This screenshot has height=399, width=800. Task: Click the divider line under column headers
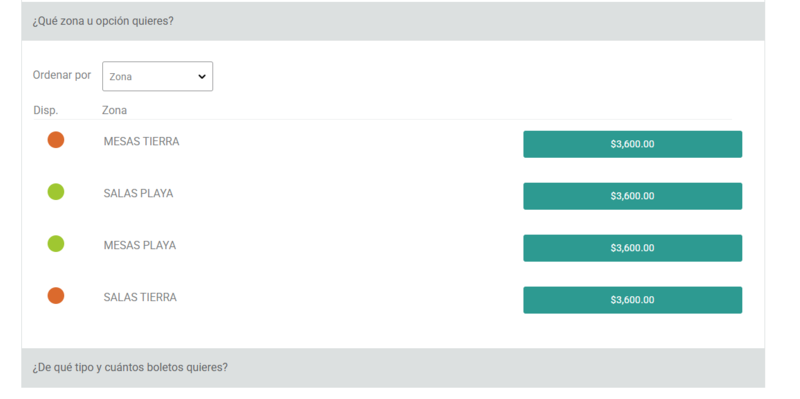pos(383,119)
